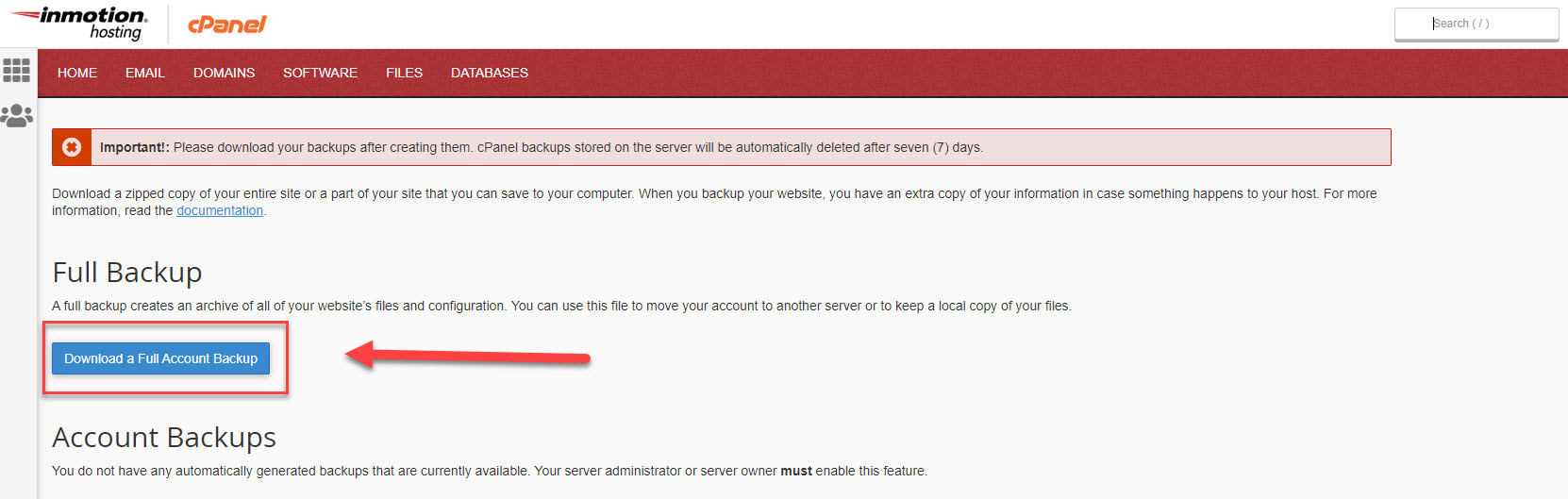
Task: Click the Account Backups heading
Action: tap(164, 438)
